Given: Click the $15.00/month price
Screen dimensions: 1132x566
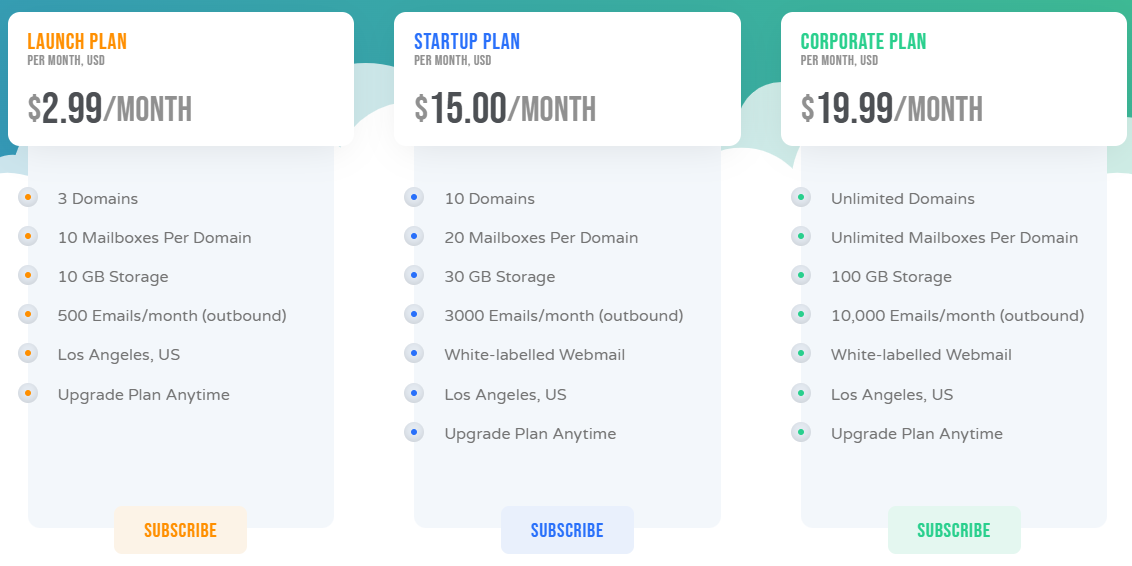Looking at the screenshot, I should point(505,109).
